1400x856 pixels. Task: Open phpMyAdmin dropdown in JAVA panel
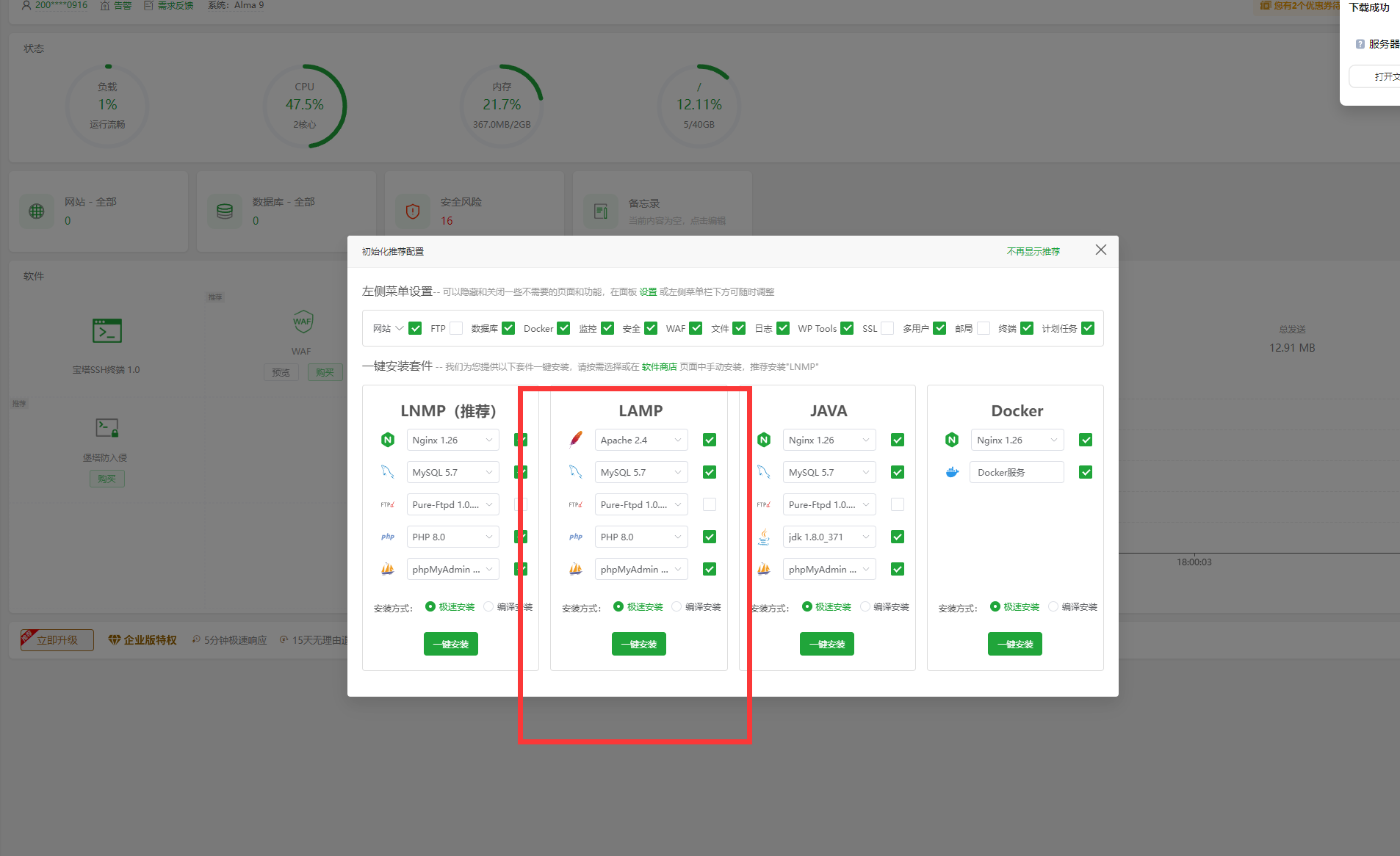point(829,569)
